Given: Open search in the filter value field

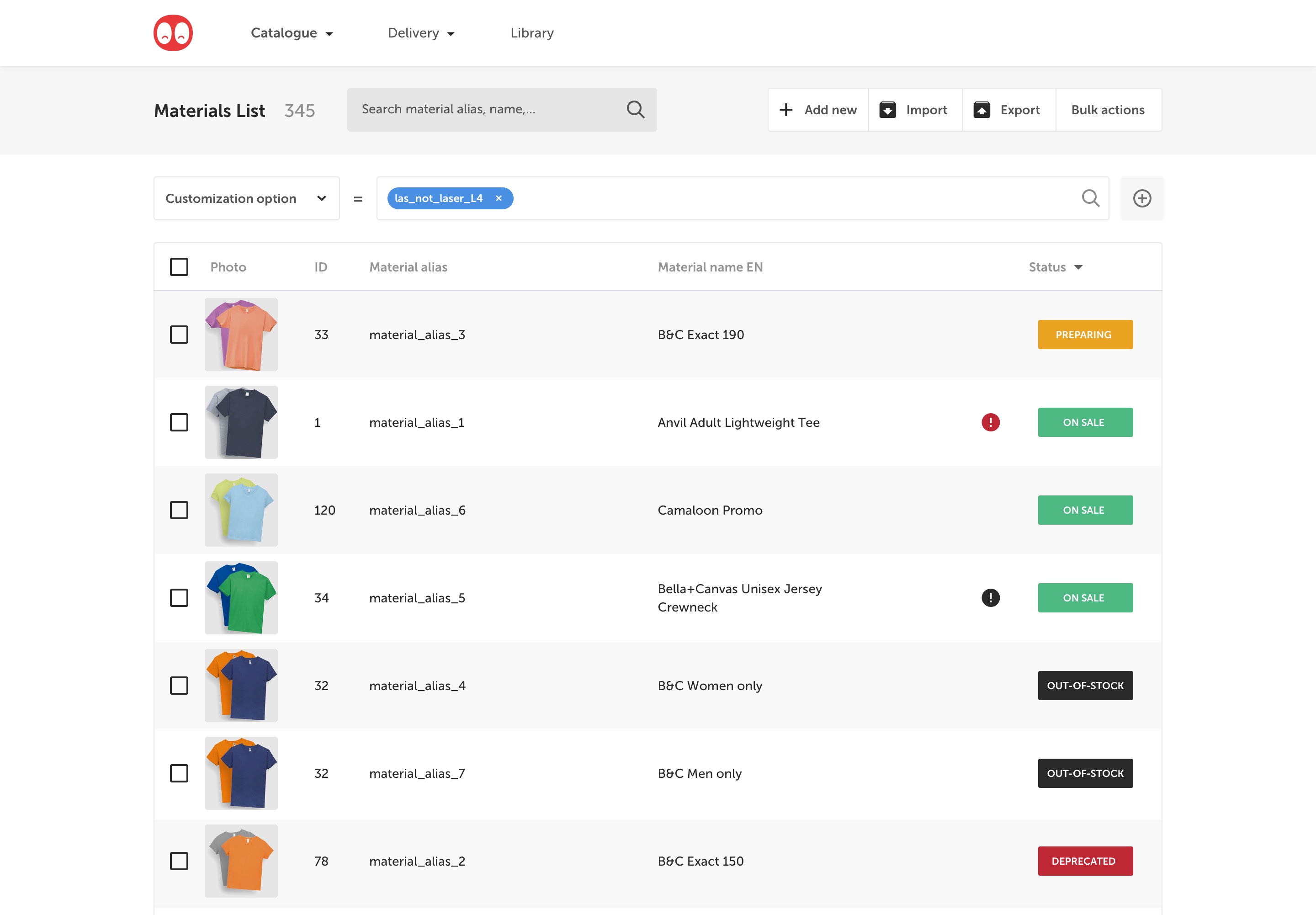Looking at the screenshot, I should coord(1091,198).
